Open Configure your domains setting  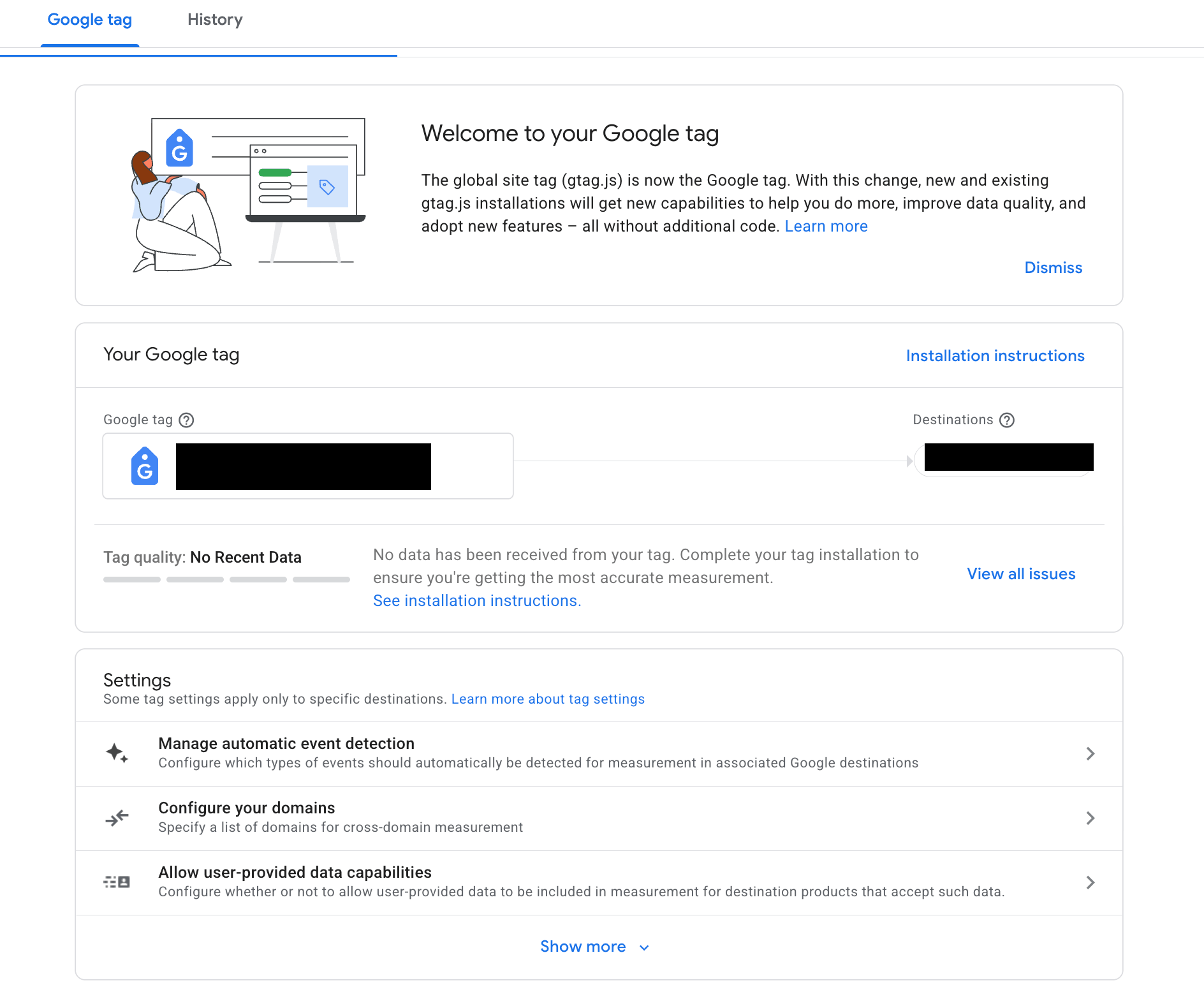[599, 818]
